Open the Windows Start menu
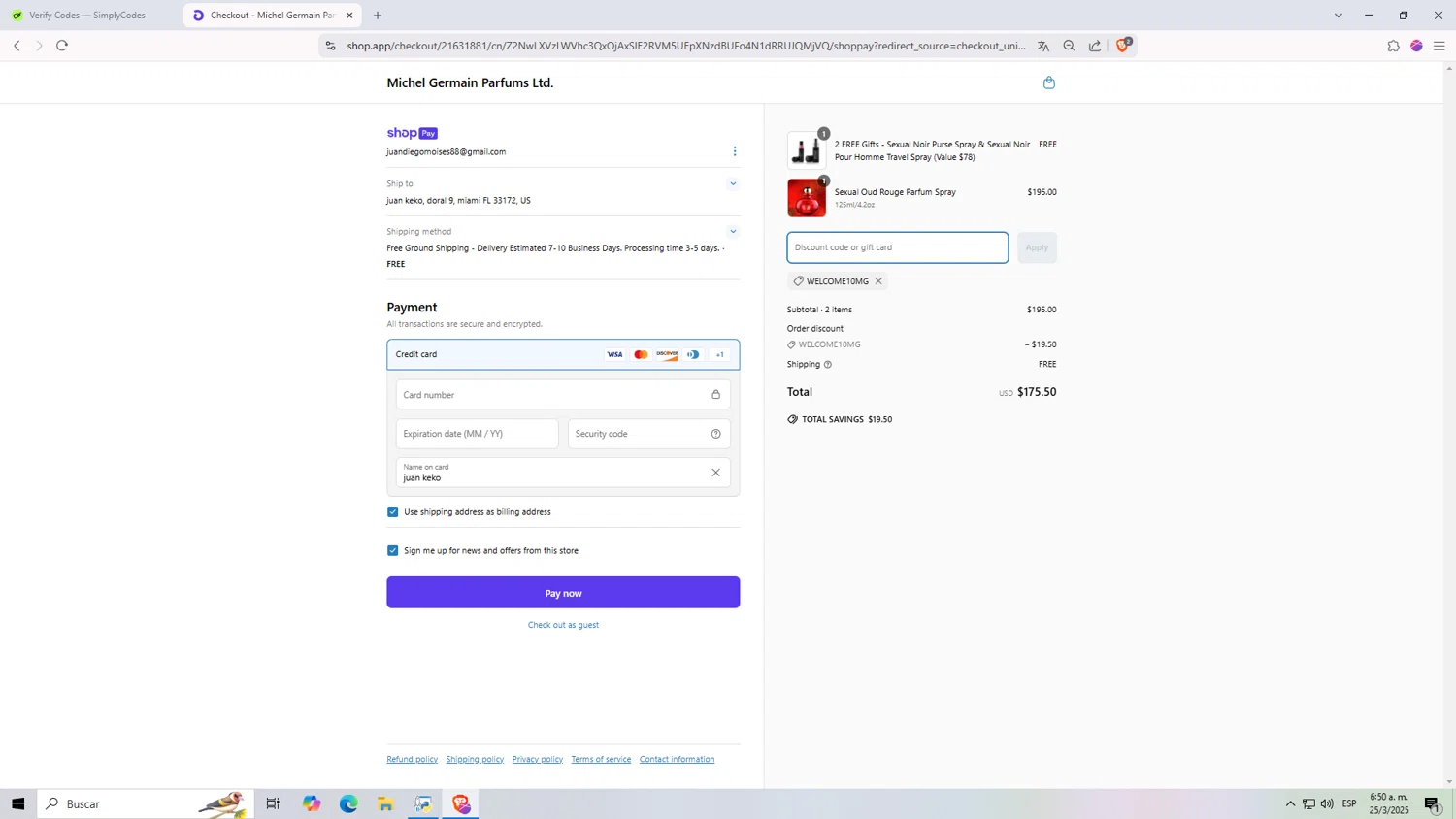Image resolution: width=1456 pixels, height=819 pixels. tap(17, 803)
